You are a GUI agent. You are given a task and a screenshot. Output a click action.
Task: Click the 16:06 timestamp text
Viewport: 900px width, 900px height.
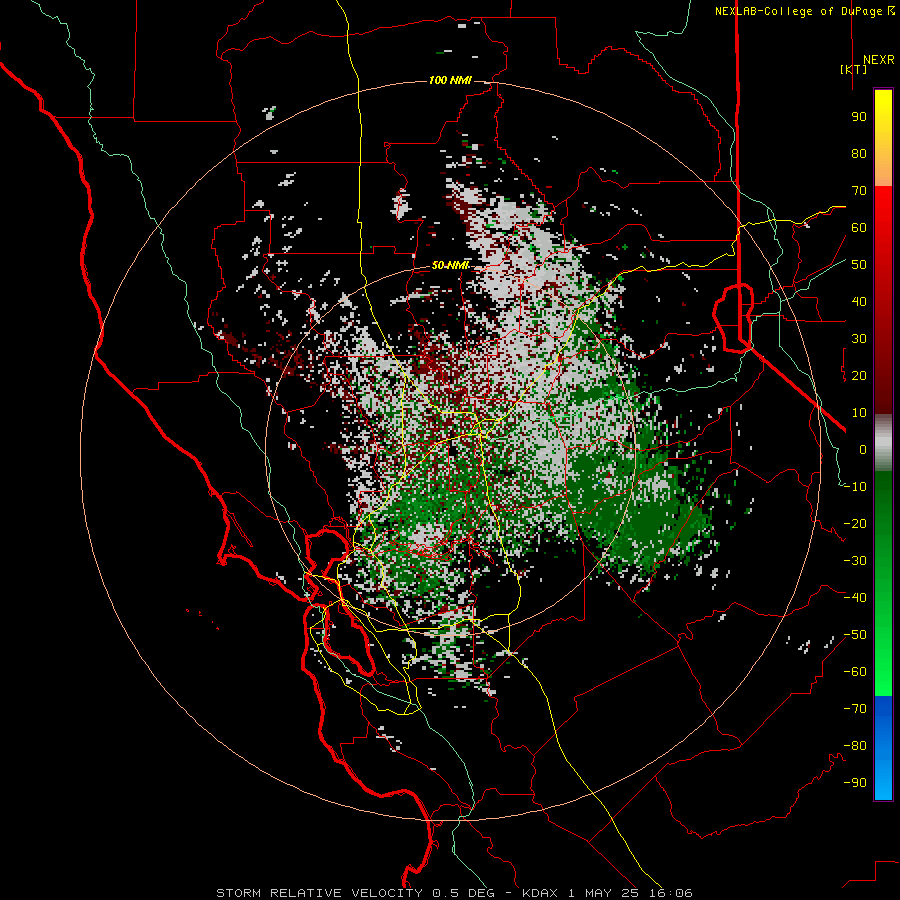671,893
